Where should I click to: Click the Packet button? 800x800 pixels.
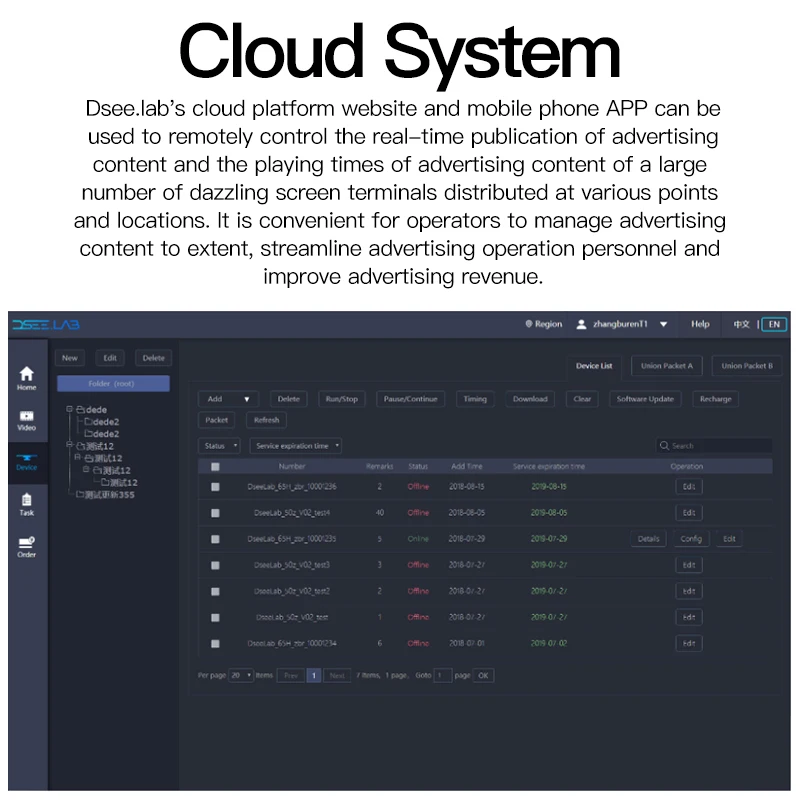click(216, 420)
